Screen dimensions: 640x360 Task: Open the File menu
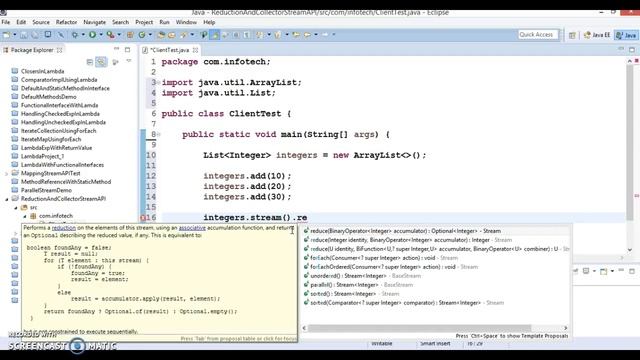(6, 22)
